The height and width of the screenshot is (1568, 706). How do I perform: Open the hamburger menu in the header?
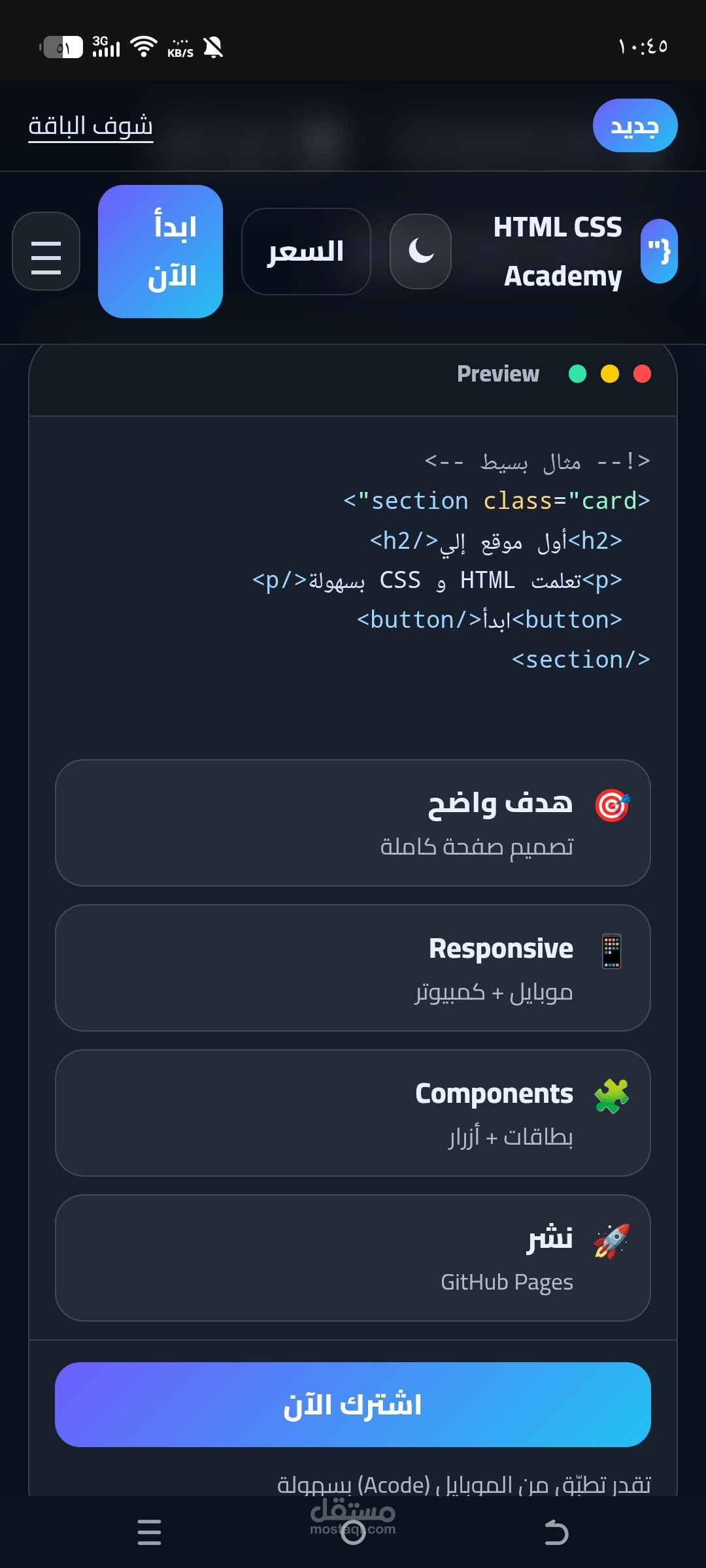46,252
